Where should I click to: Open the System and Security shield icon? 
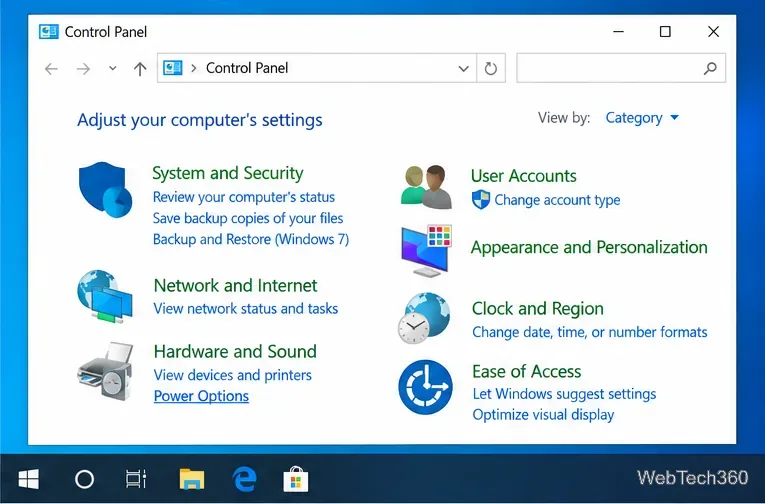pos(105,189)
